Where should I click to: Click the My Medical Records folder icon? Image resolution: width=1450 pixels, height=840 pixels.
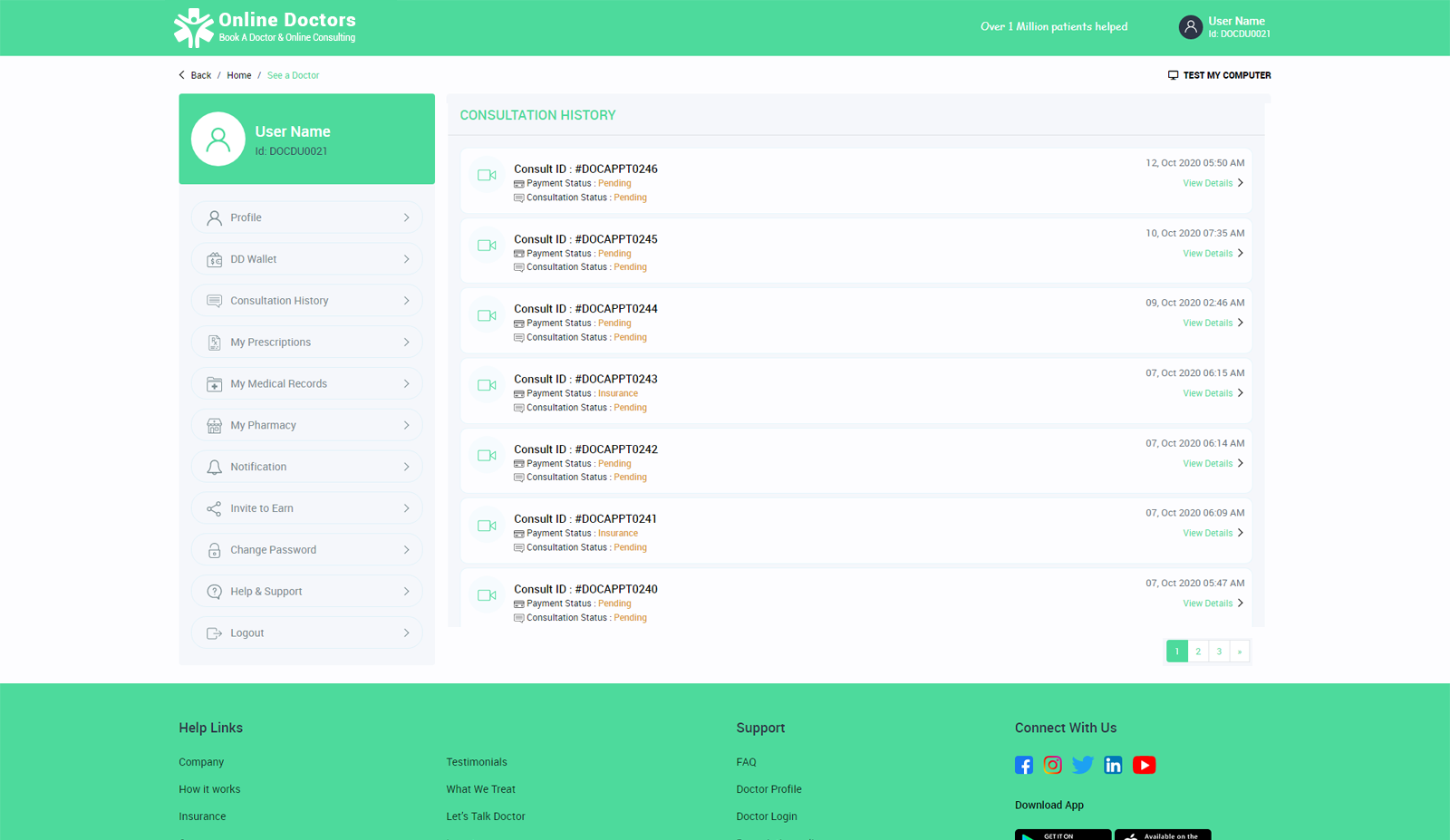[x=214, y=384]
